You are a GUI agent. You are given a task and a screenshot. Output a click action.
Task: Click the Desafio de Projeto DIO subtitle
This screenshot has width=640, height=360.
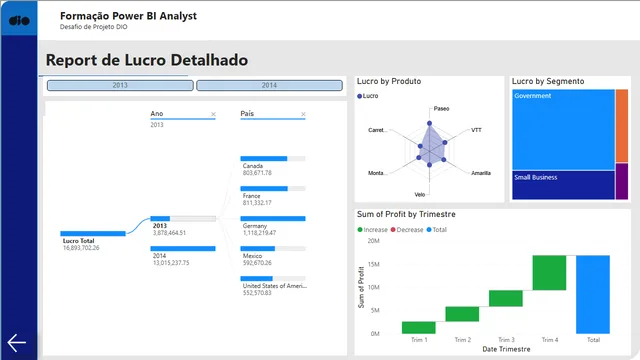click(x=93, y=27)
